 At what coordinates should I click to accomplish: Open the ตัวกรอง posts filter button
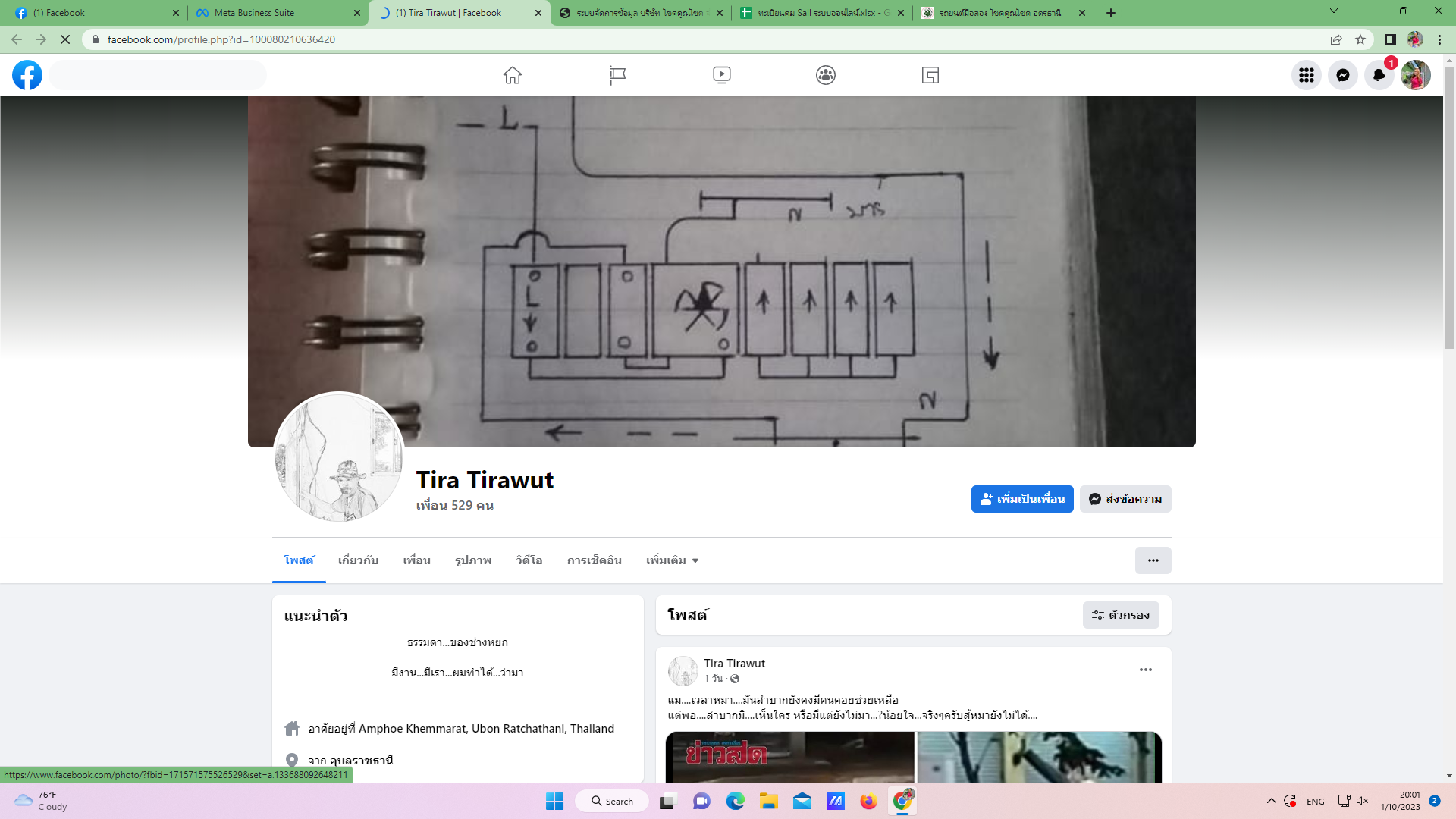[1121, 615]
